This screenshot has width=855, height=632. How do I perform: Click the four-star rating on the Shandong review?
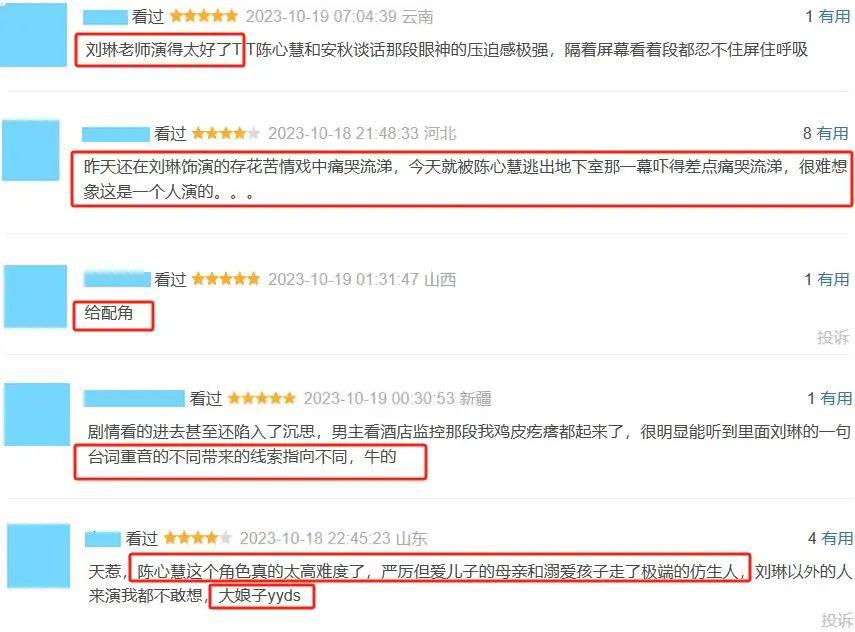click(197, 538)
